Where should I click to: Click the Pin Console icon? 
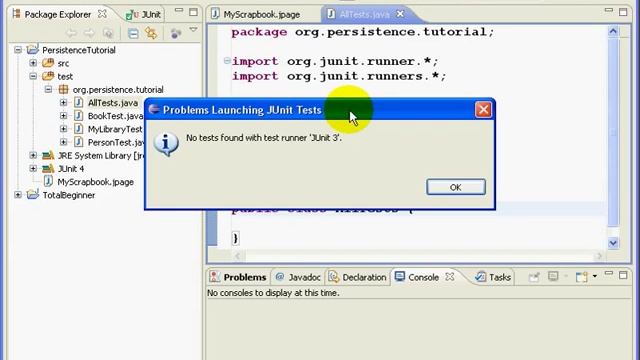click(534, 277)
